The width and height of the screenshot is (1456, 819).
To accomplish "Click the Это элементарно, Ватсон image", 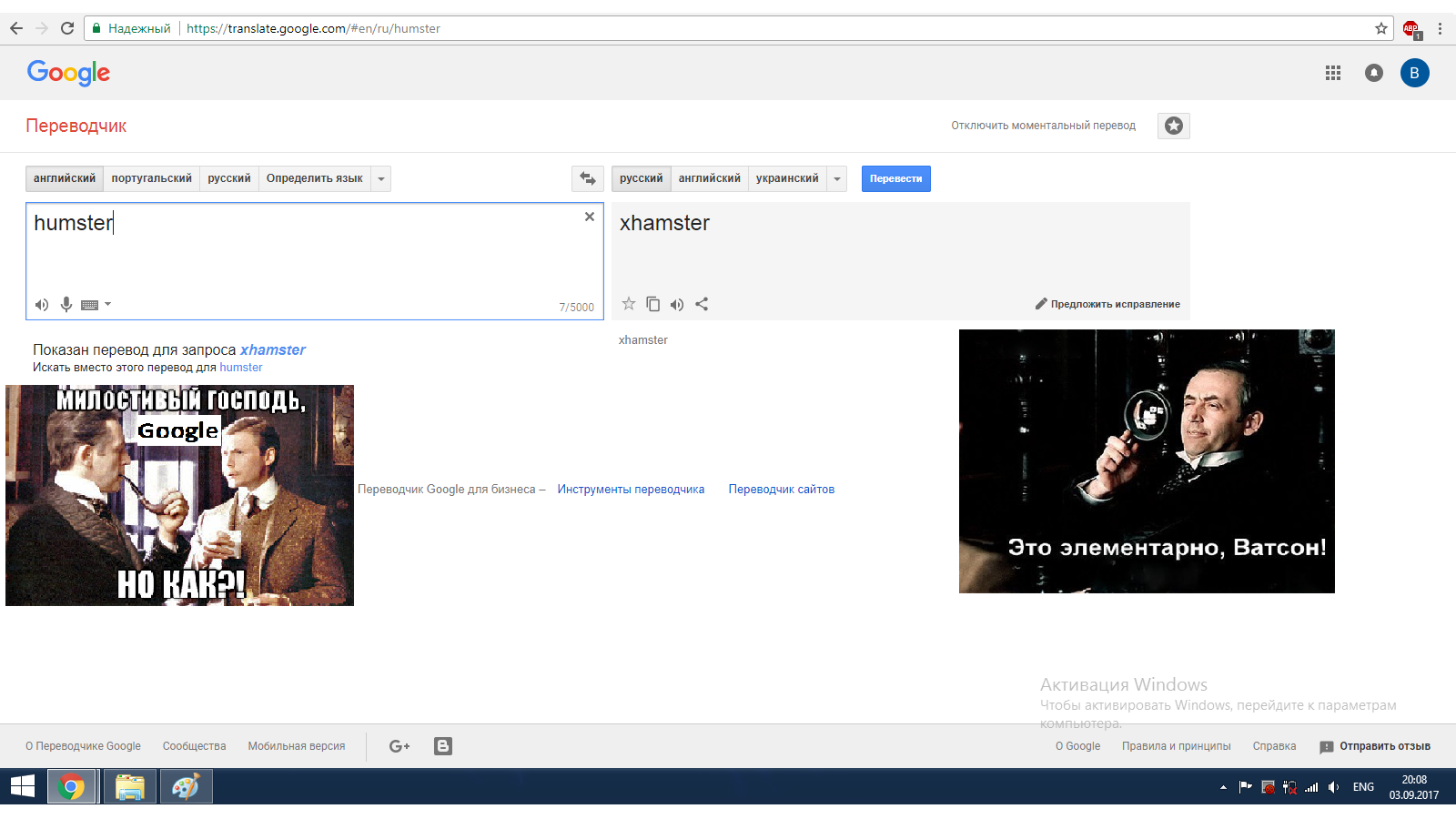I will click(1147, 461).
